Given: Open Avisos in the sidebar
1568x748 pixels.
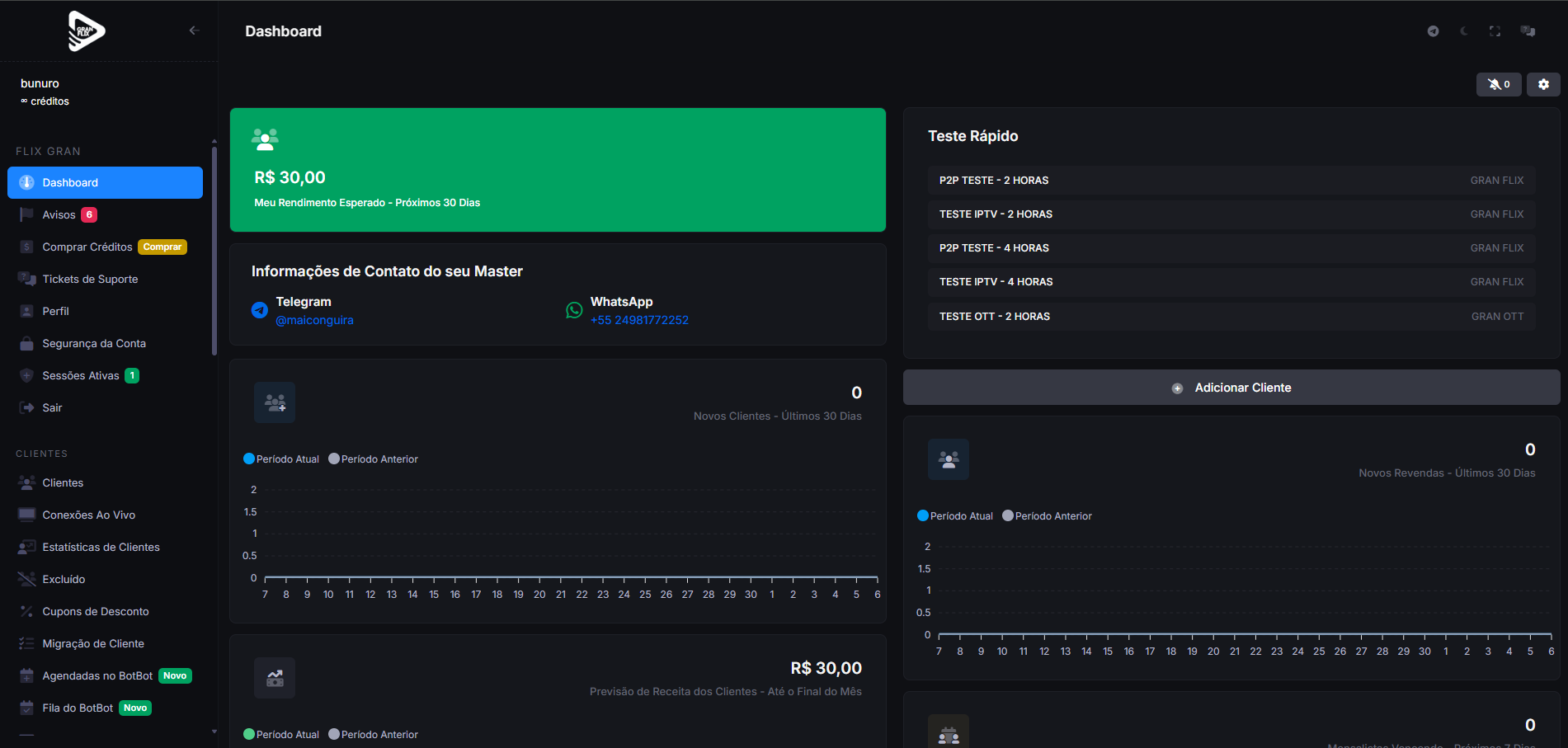Looking at the screenshot, I should click(59, 214).
